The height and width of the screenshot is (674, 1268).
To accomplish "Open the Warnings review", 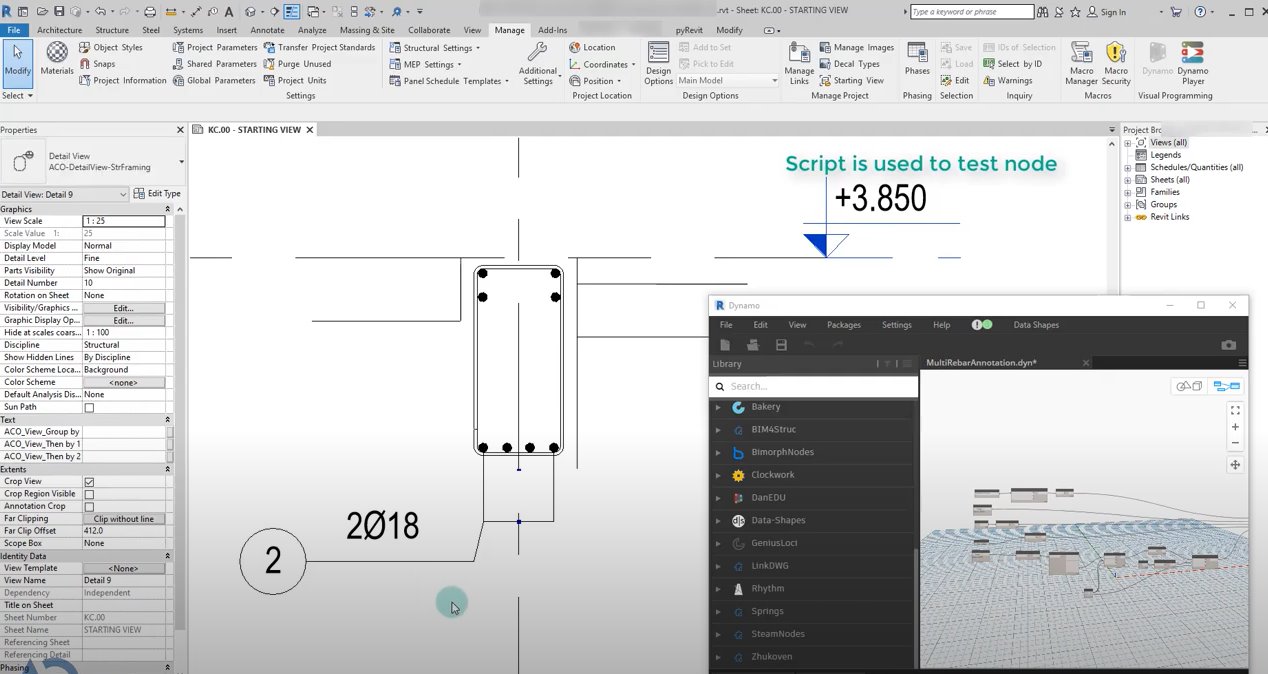I will (x=1008, y=80).
